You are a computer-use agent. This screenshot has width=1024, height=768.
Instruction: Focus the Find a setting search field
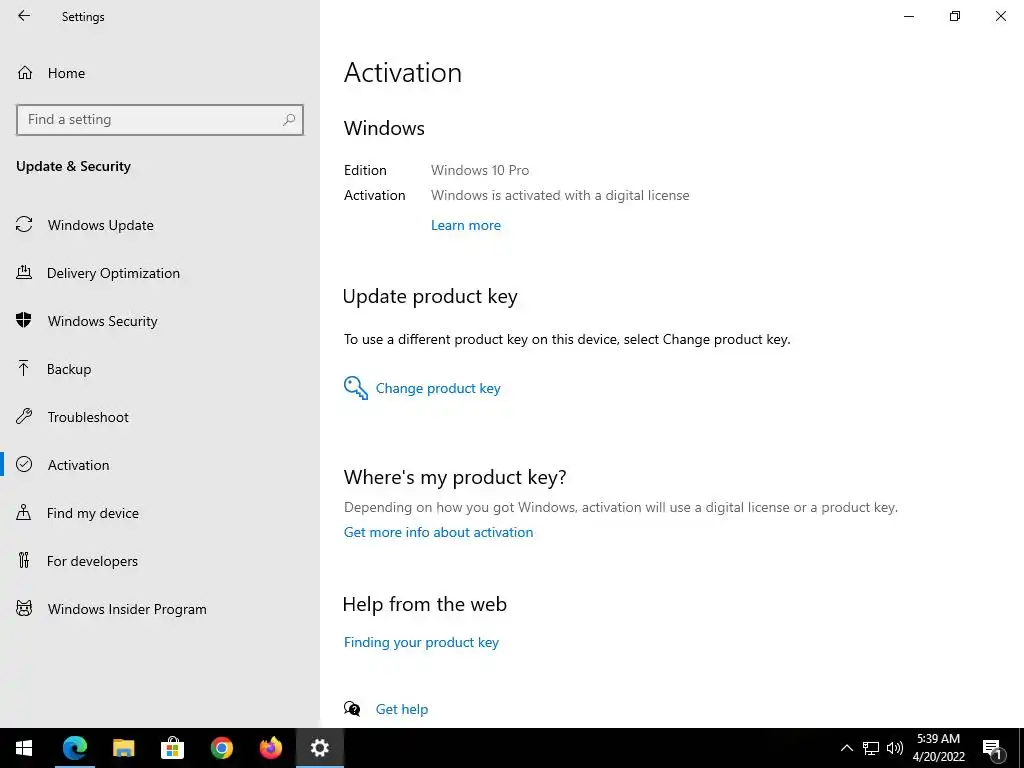160,120
